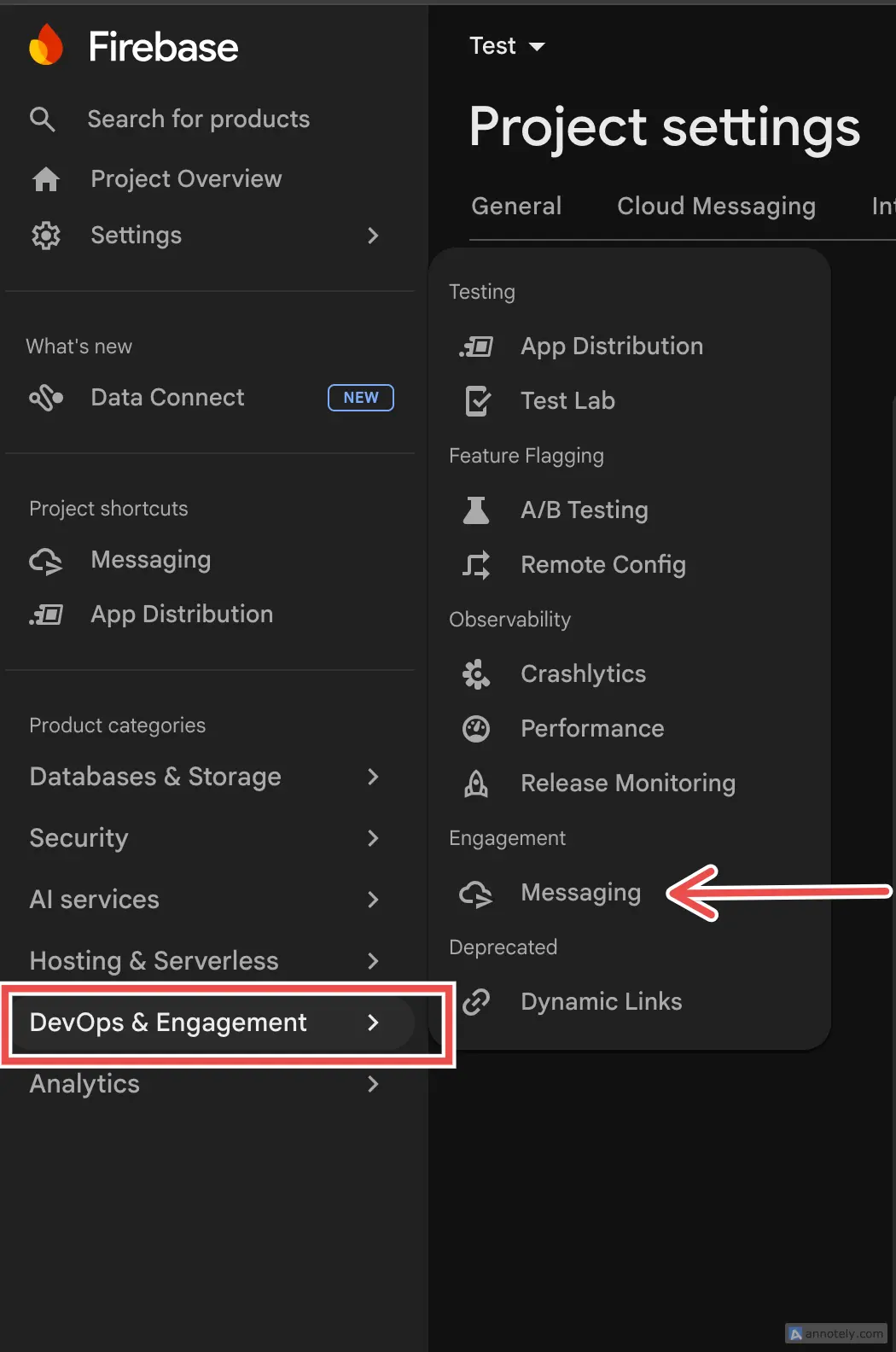The width and height of the screenshot is (896, 1352).
Task: Click the A/B Testing flask icon
Action: [476, 510]
